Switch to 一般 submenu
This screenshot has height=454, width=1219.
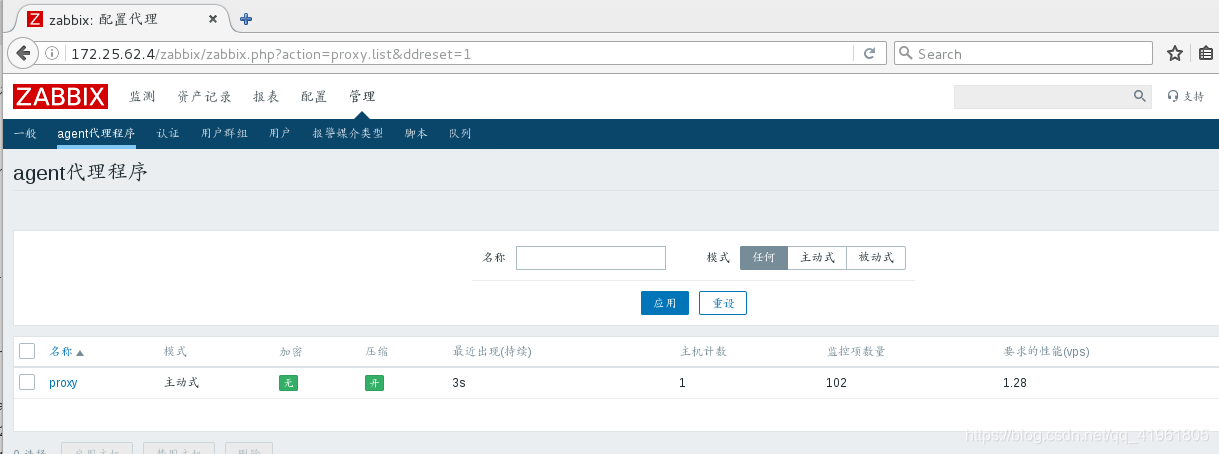pyautogui.click(x=25, y=133)
